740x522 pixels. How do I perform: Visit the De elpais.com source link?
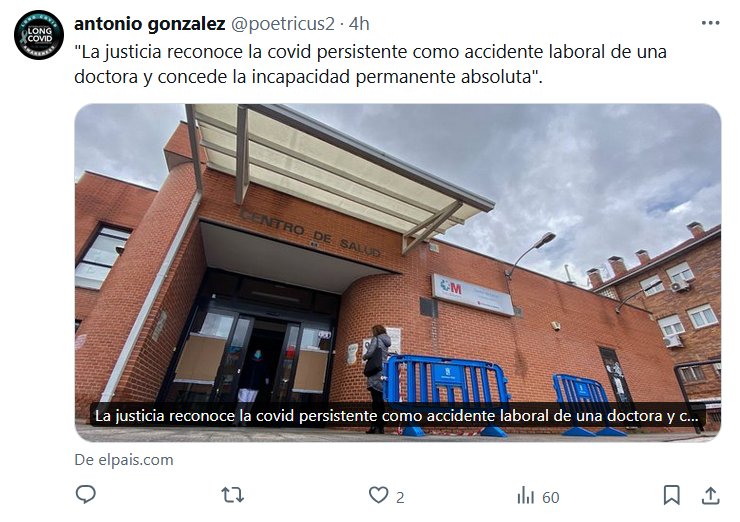click(124, 460)
